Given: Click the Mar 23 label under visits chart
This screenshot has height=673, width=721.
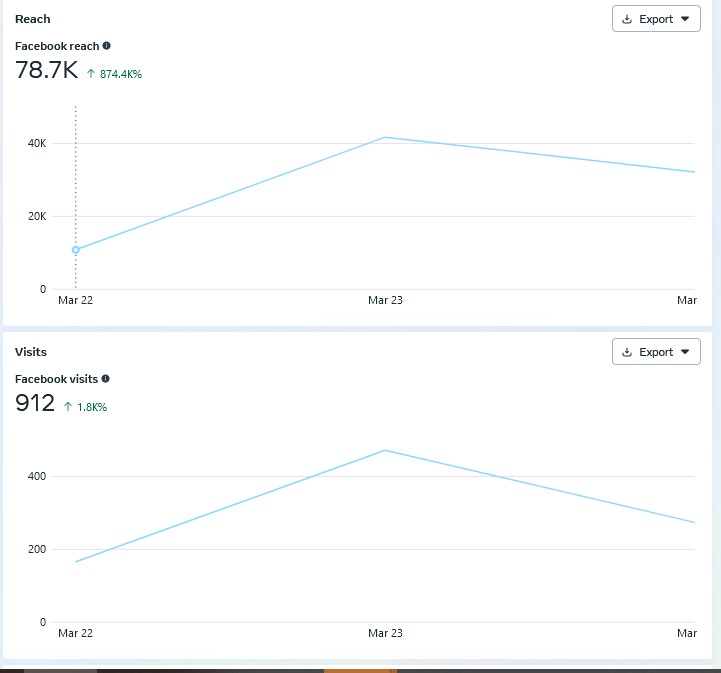Looking at the screenshot, I should pyautogui.click(x=385, y=633).
